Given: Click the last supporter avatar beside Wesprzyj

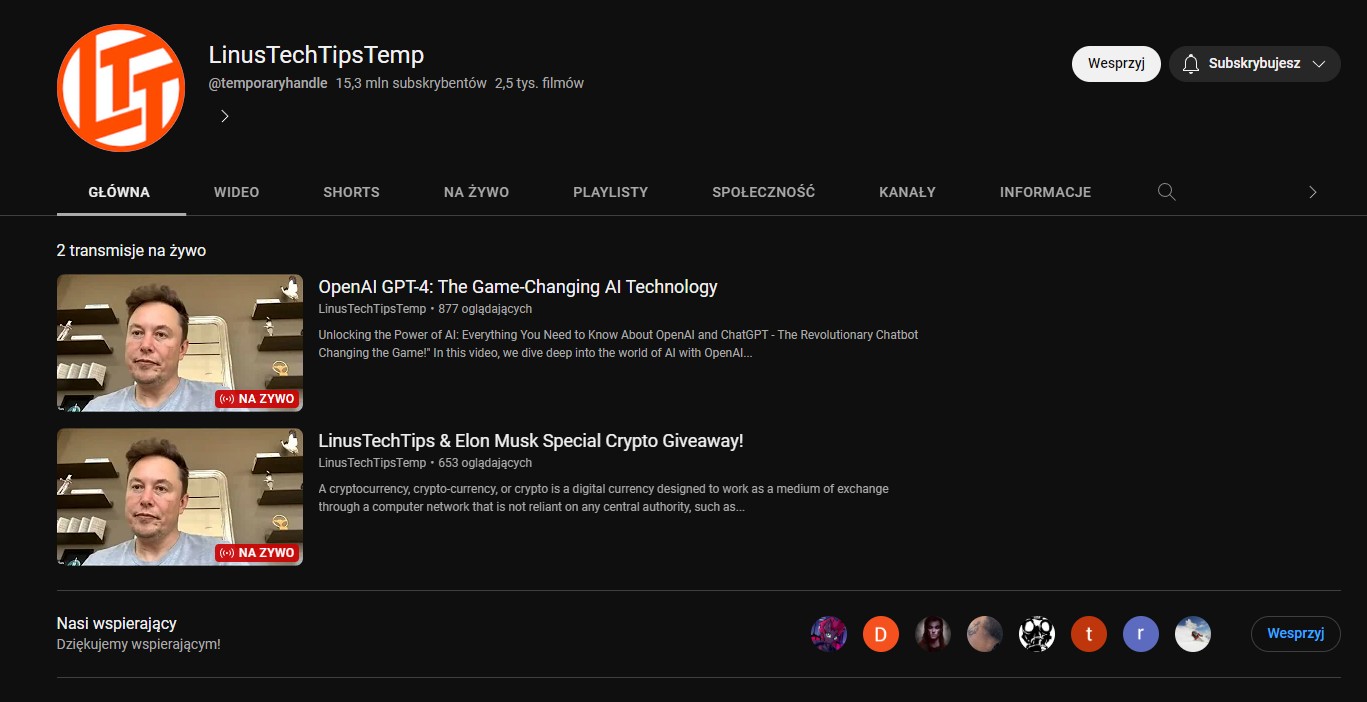Looking at the screenshot, I should pos(1193,634).
